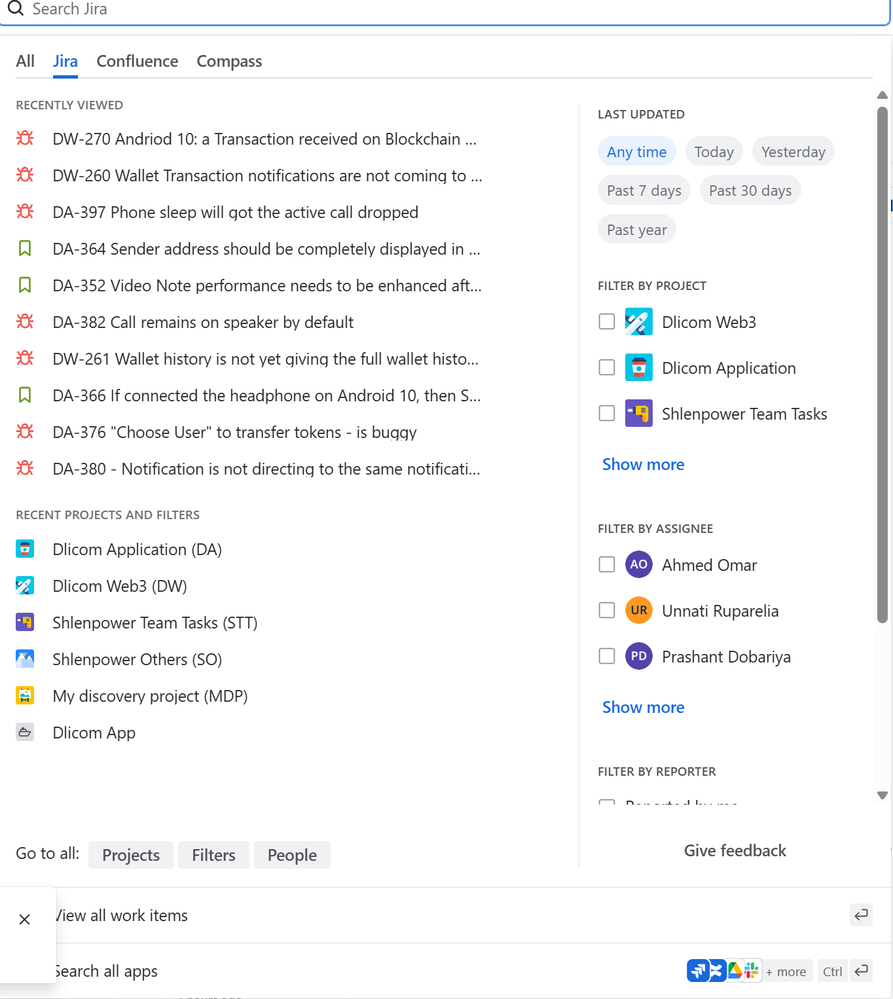Check Prashant Dobariya assignee filter
The image size is (893, 999).
click(x=607, y=656)
